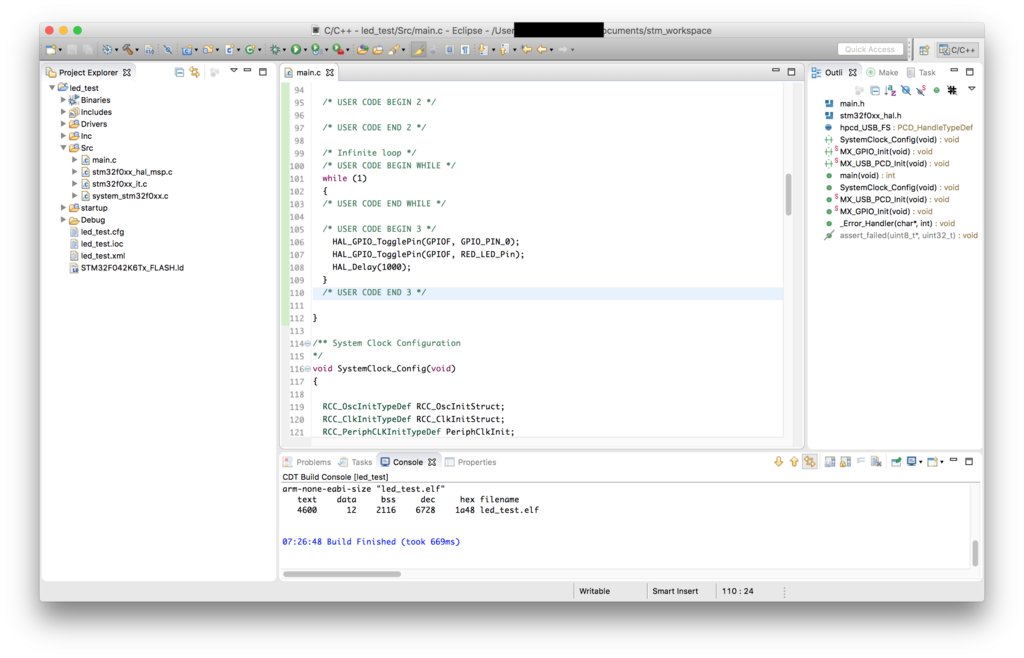
Task: Select led_test.cfg file
Action: click(x=102, y=232)
